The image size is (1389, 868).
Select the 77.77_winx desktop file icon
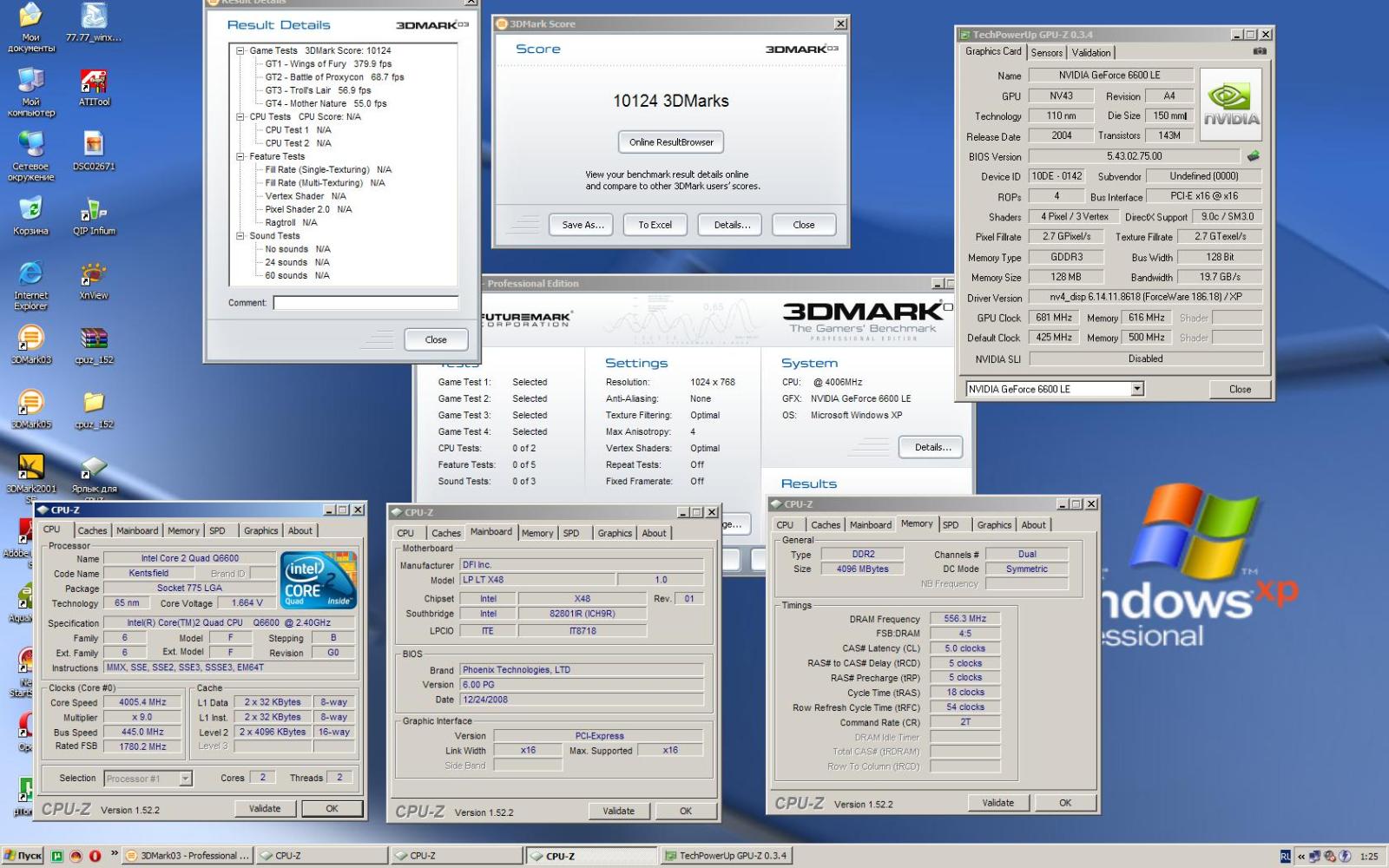point(94,23)
